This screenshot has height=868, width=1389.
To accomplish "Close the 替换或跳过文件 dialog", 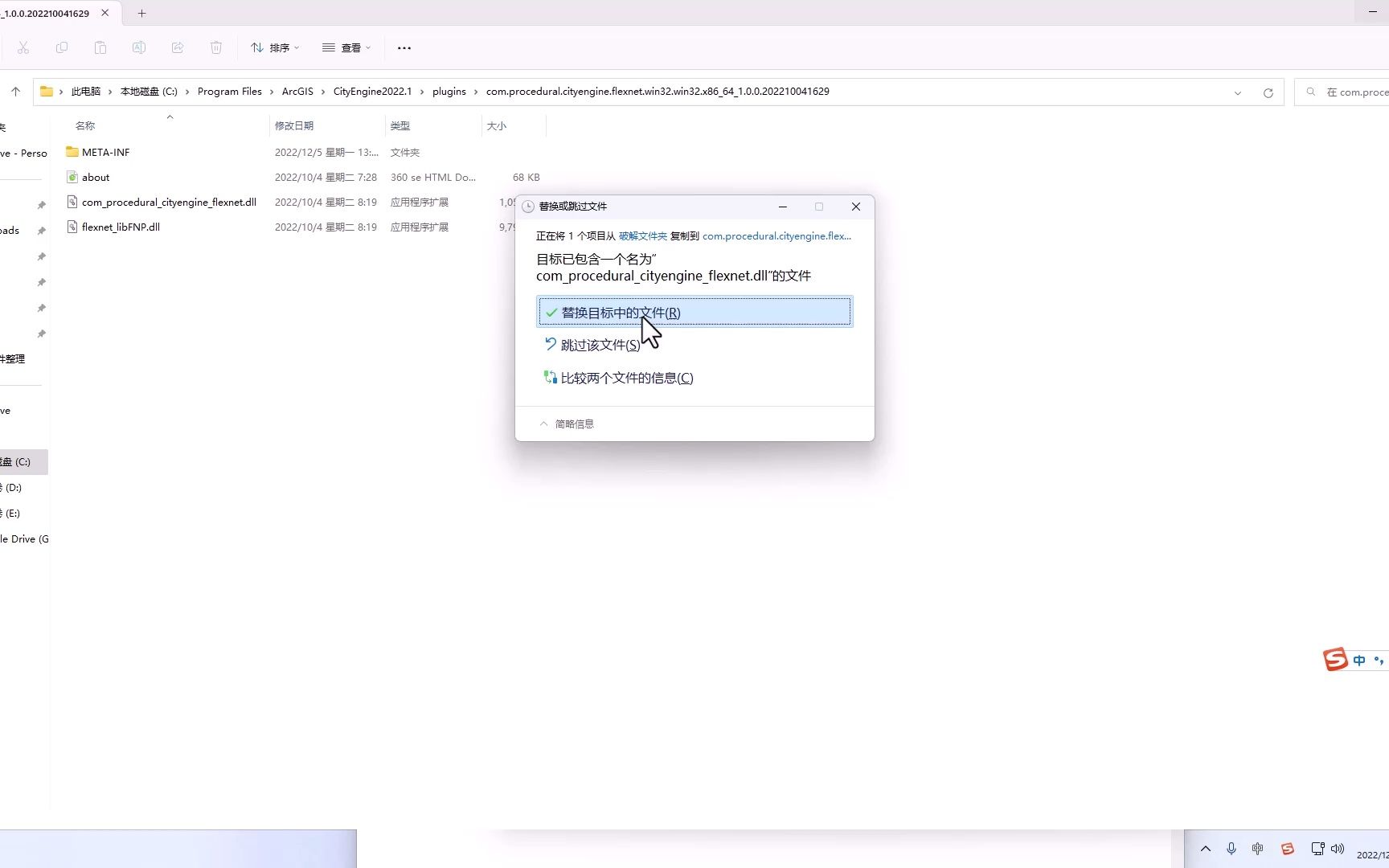I will (x=856, y=207).
